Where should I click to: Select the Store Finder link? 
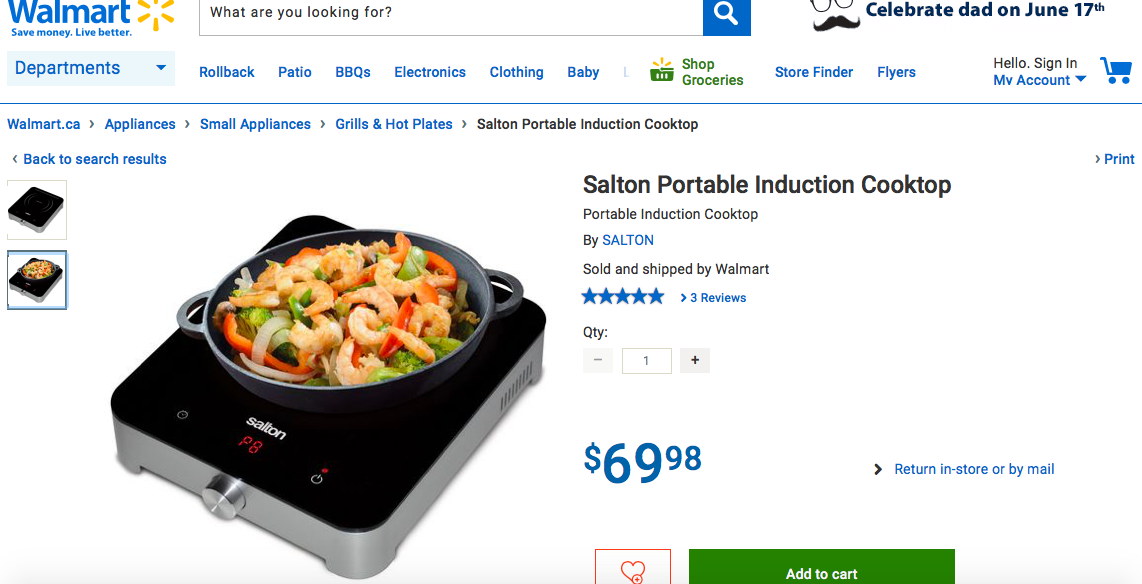(814, 72)
